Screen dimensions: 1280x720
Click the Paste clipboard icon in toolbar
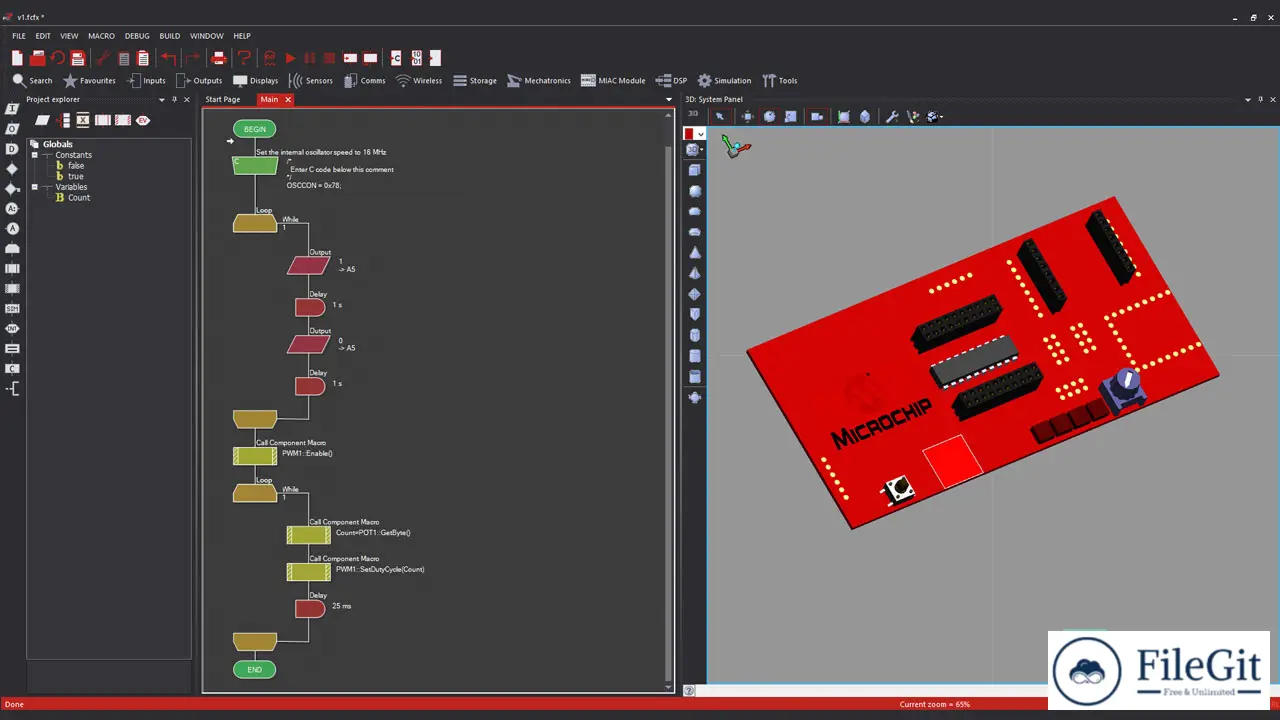tap(143, 58)
